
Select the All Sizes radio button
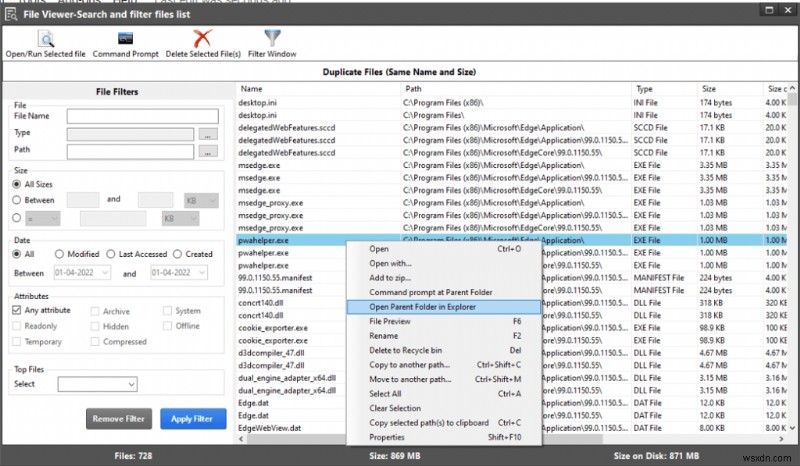point(17,184)
